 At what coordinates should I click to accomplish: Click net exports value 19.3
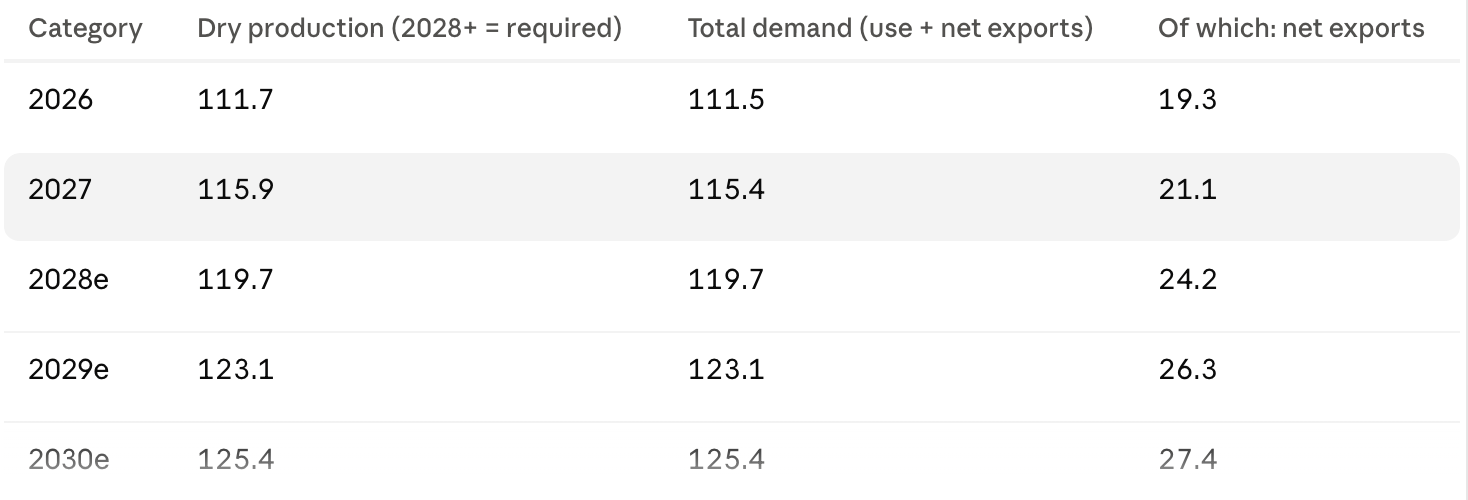(x=1187, y=99)
